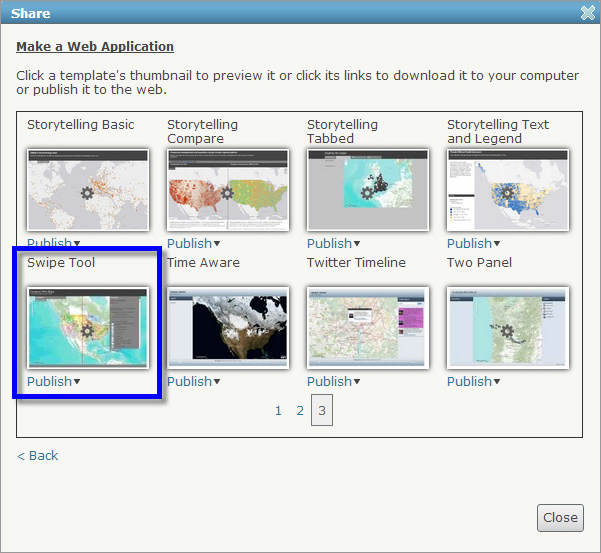The height and width of the screenshot is (553, 601).
Task: Click the Twitter Timeline template title
Action: pyautogui.click(x=356, y=263)
